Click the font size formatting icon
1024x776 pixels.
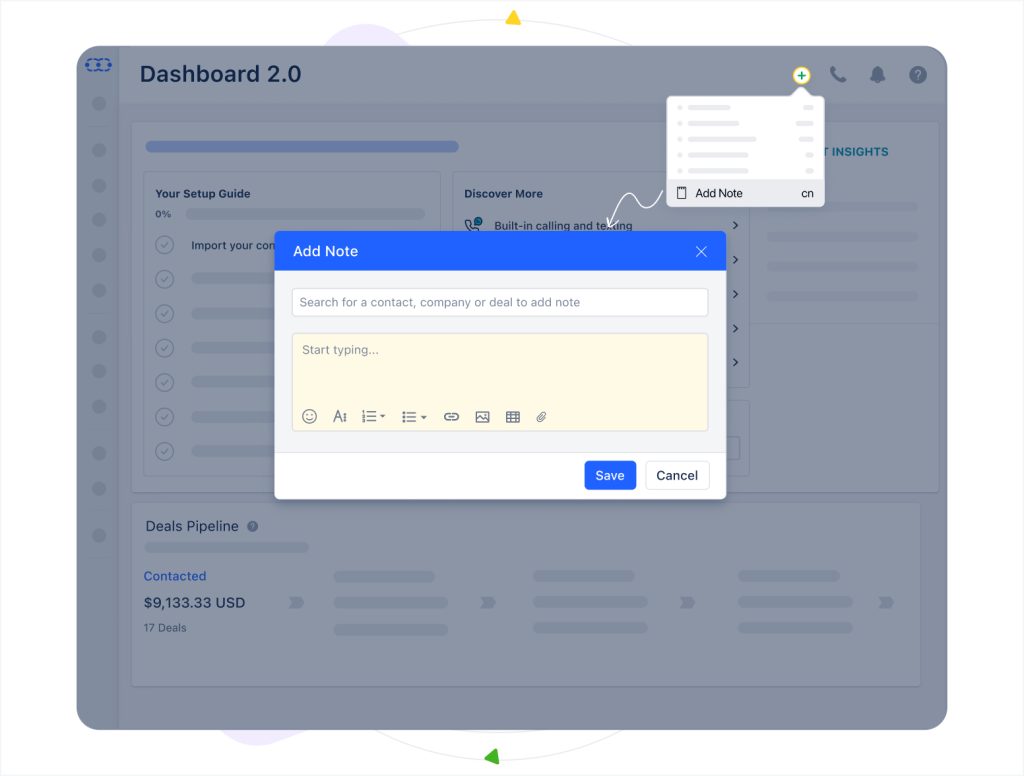coord(340,417)
